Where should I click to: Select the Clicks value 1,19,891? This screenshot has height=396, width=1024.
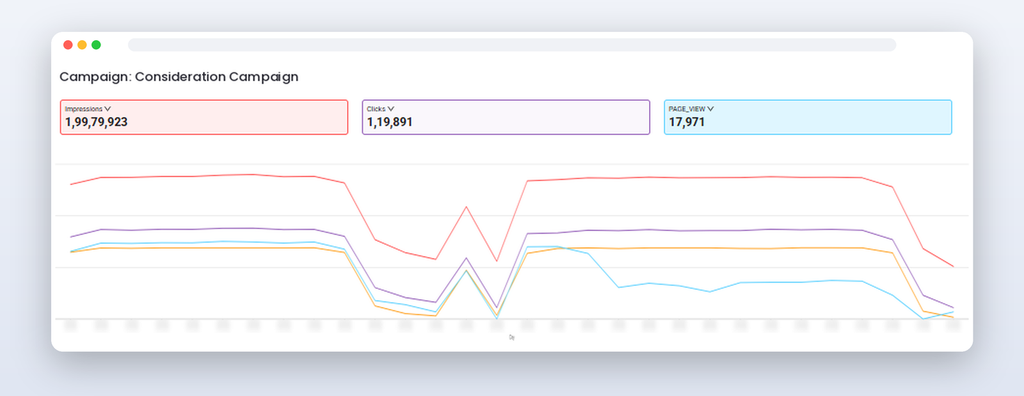(389, 122)
